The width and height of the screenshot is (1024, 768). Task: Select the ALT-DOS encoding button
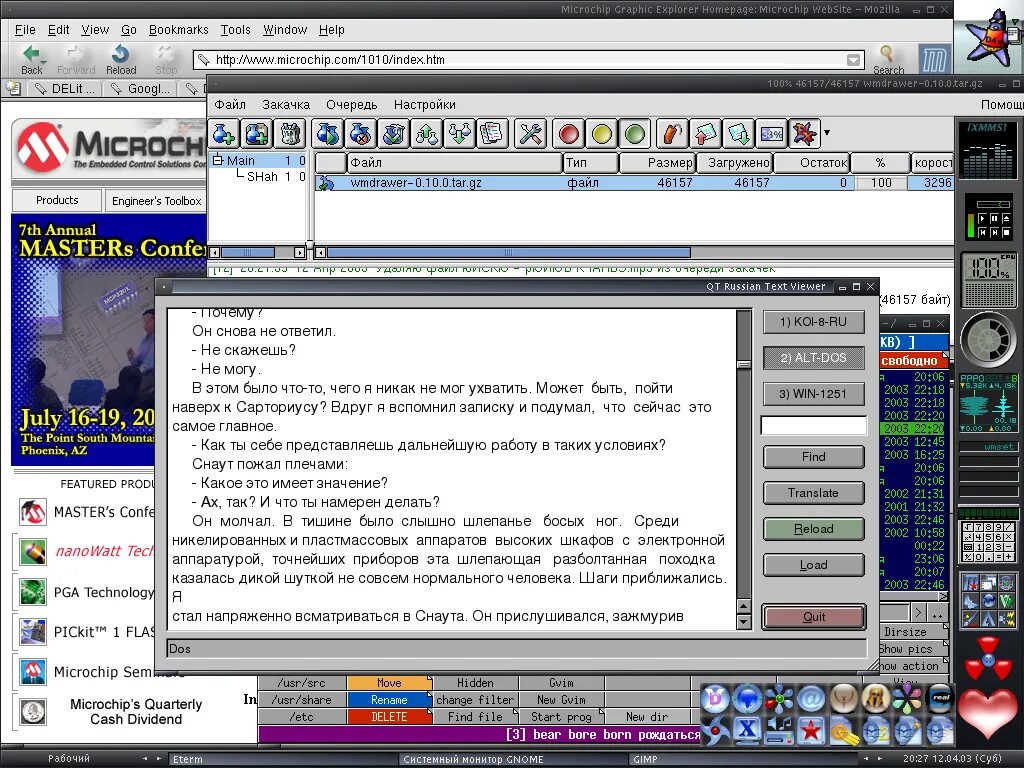(x=813, y=358)
